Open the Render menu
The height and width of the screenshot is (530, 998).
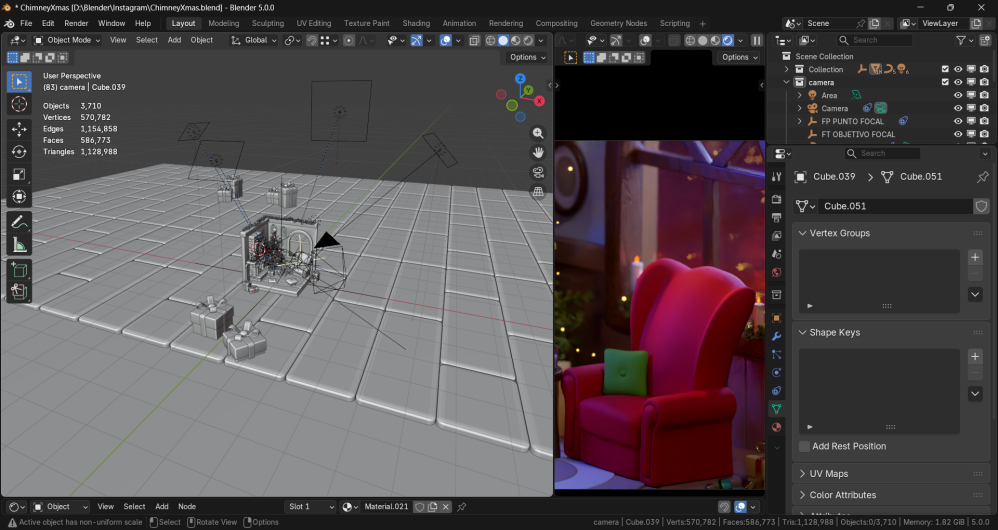point(76,23)
